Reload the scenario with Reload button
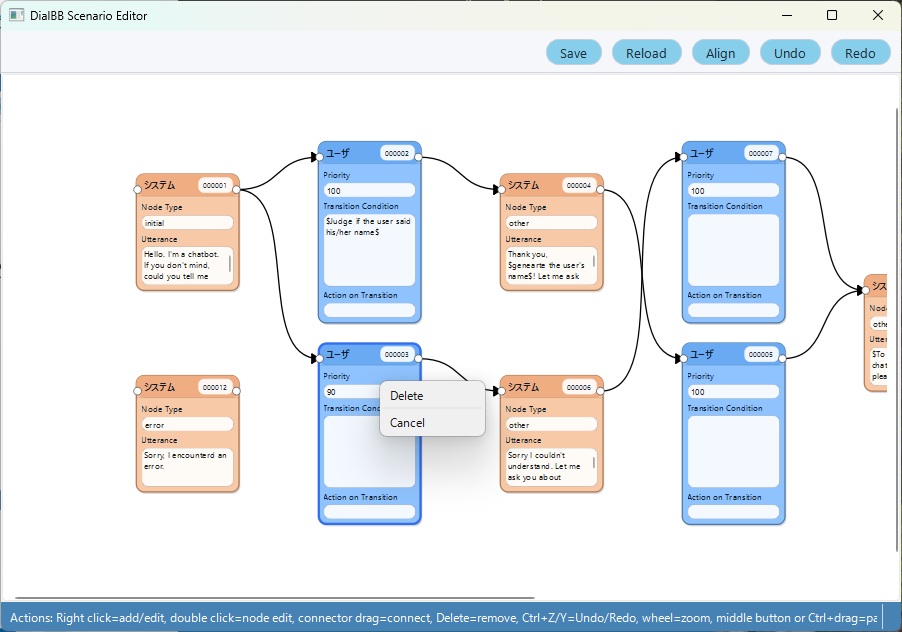This screenshot has height=632, width=902. click(x=646, y=53)
